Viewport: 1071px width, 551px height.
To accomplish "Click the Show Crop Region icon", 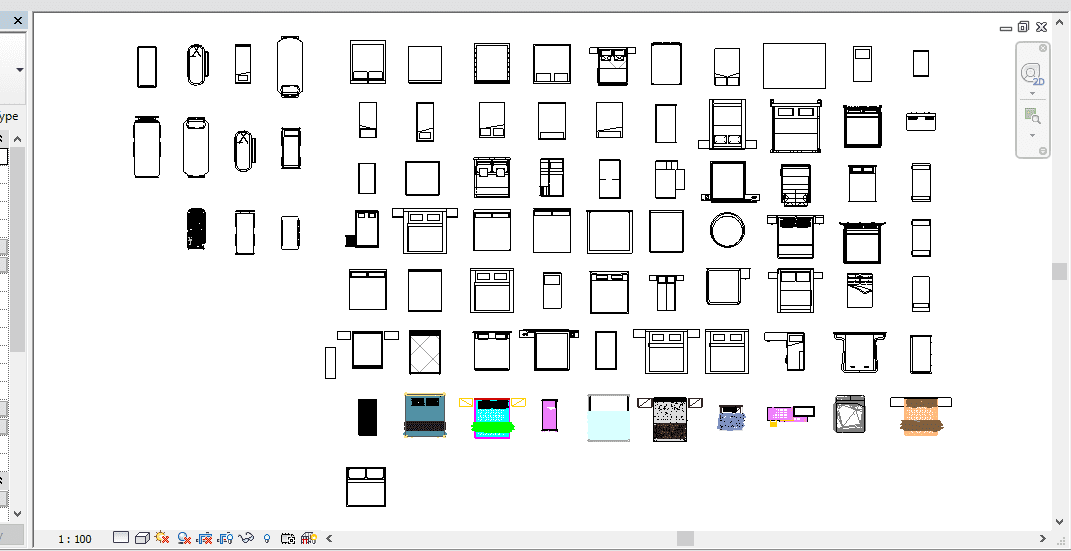I will (x=225, y=538).
